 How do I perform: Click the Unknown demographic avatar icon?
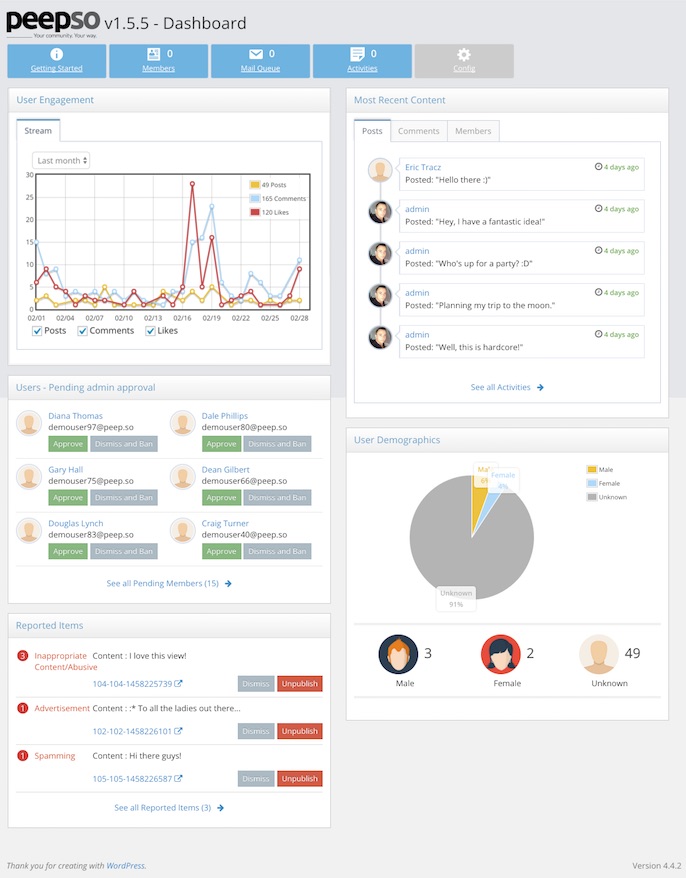coord(599,654)
